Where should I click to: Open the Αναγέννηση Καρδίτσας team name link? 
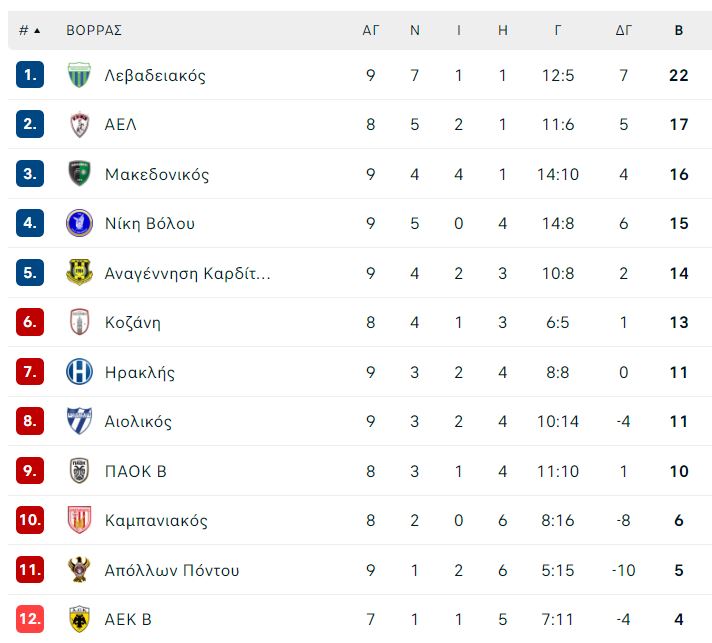click(188, 273)
